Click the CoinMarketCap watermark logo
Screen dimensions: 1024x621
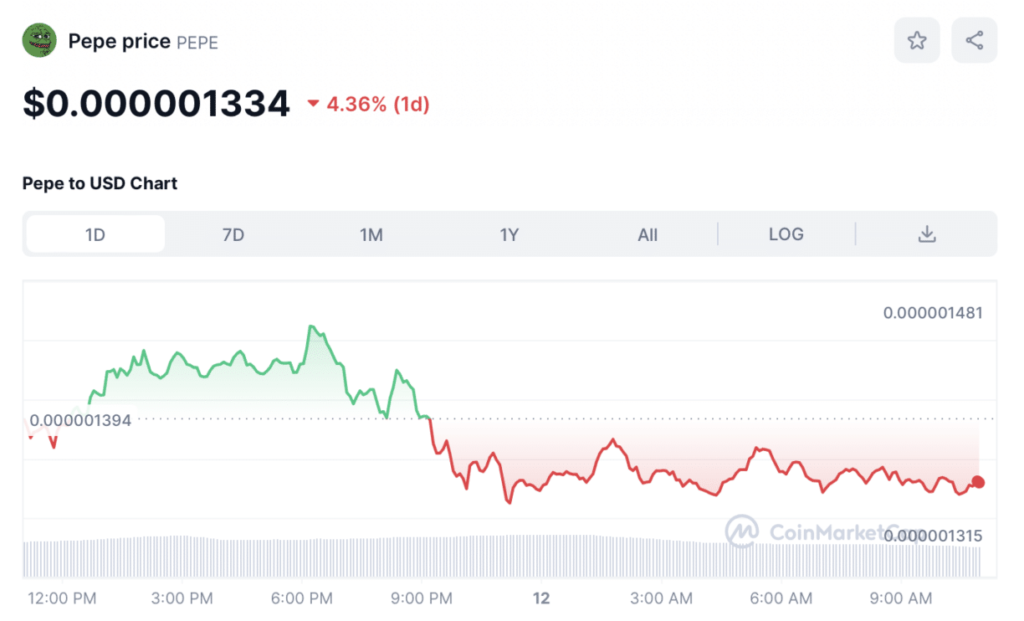(x=742, y=531)
